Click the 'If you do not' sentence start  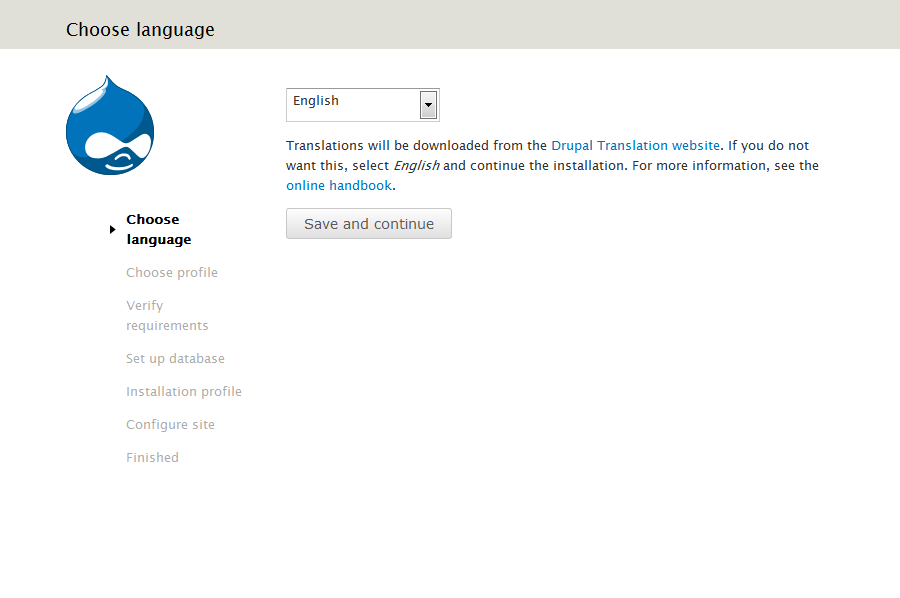tap(768, 145)
